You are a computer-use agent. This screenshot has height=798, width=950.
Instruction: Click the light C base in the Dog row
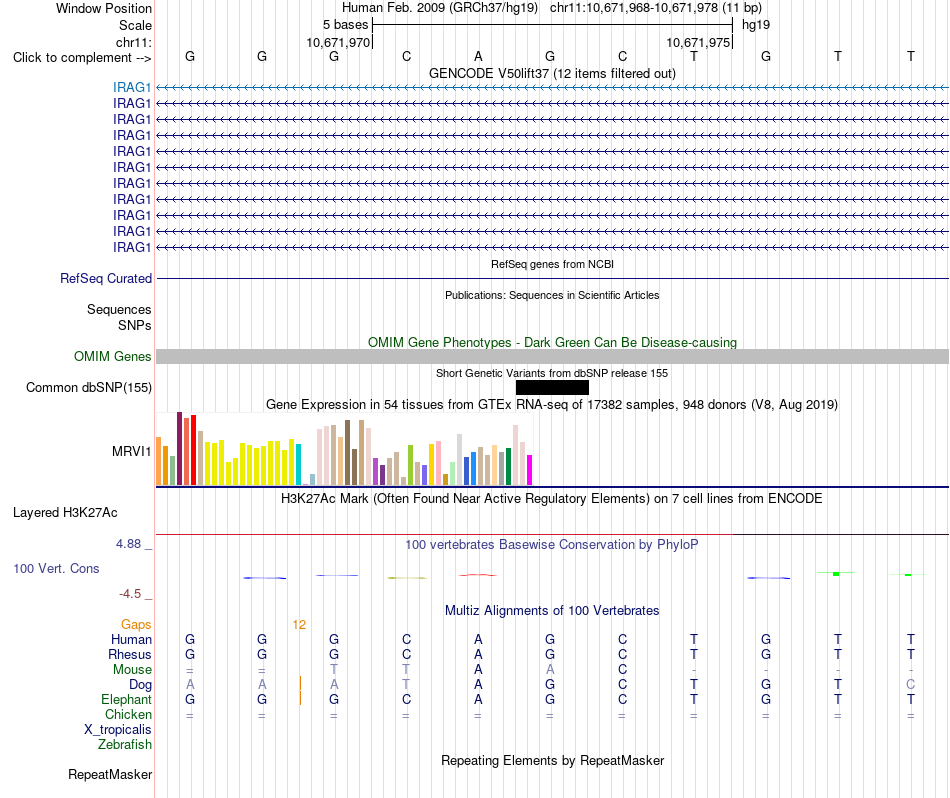910,685
